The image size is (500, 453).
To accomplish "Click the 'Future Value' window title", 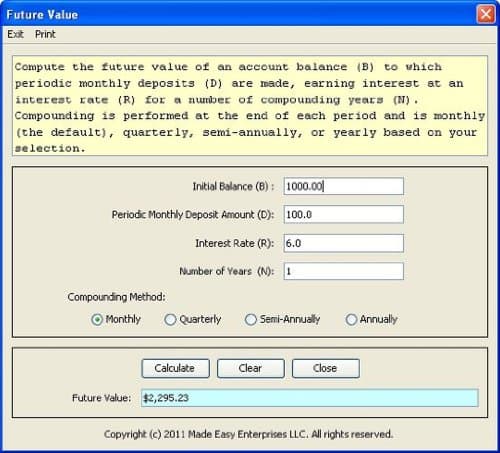I will click(42, 15).
